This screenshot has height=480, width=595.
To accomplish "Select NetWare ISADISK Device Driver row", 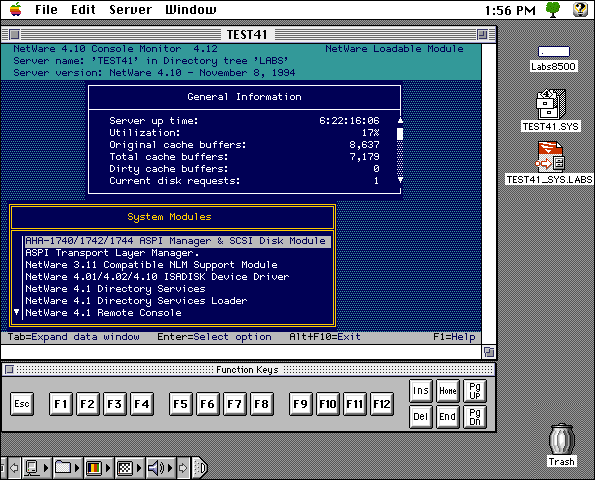I will (x=178, y=277).
